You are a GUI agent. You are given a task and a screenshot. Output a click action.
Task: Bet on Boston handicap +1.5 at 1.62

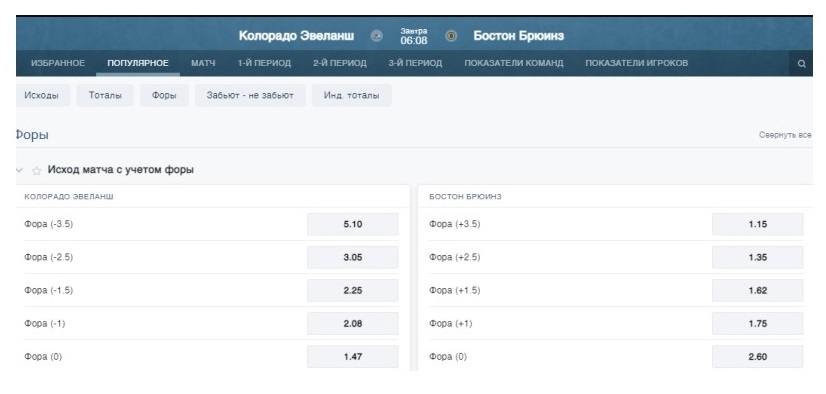(x=758, y=291)
